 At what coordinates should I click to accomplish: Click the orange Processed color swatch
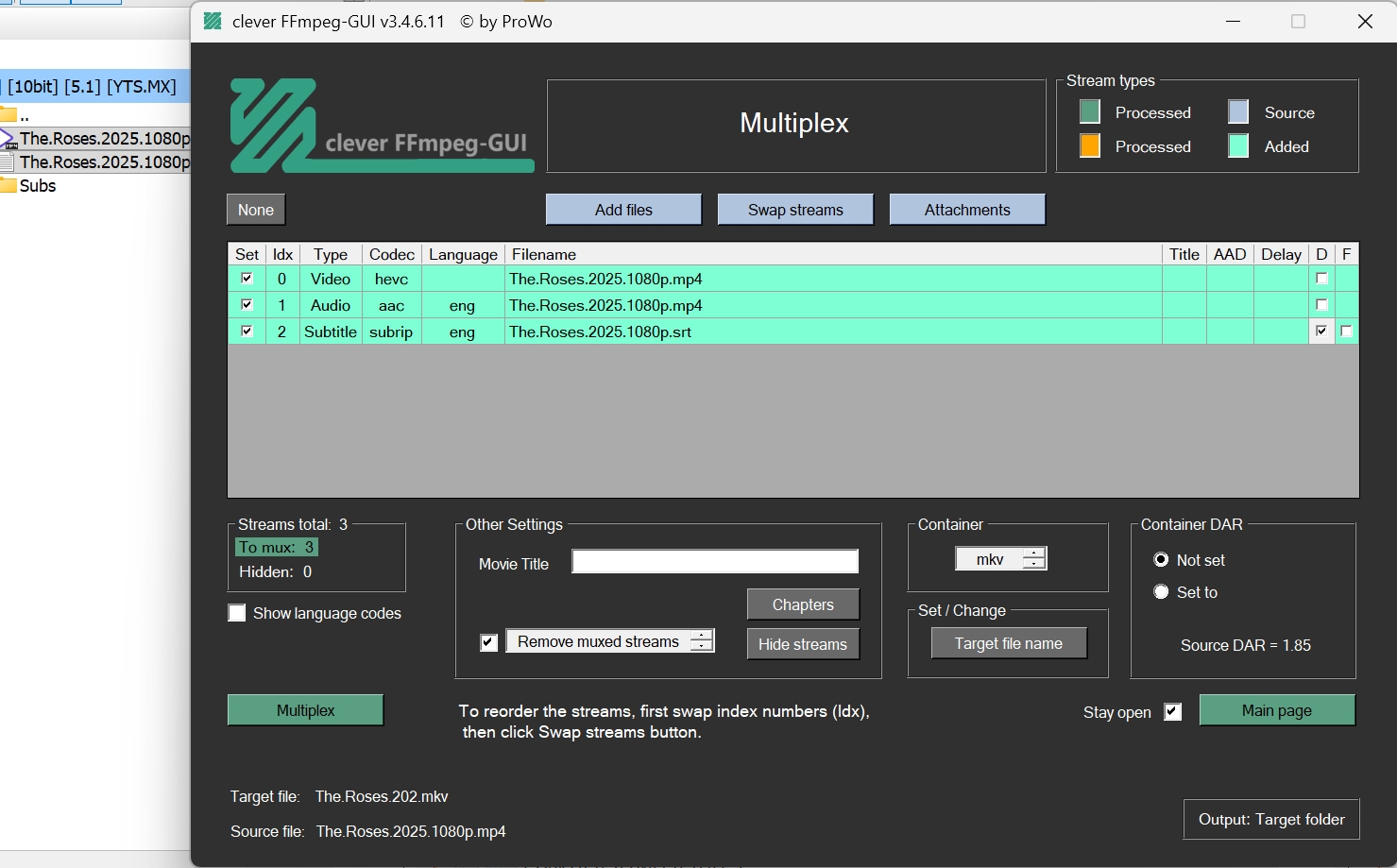point(1090,146)
